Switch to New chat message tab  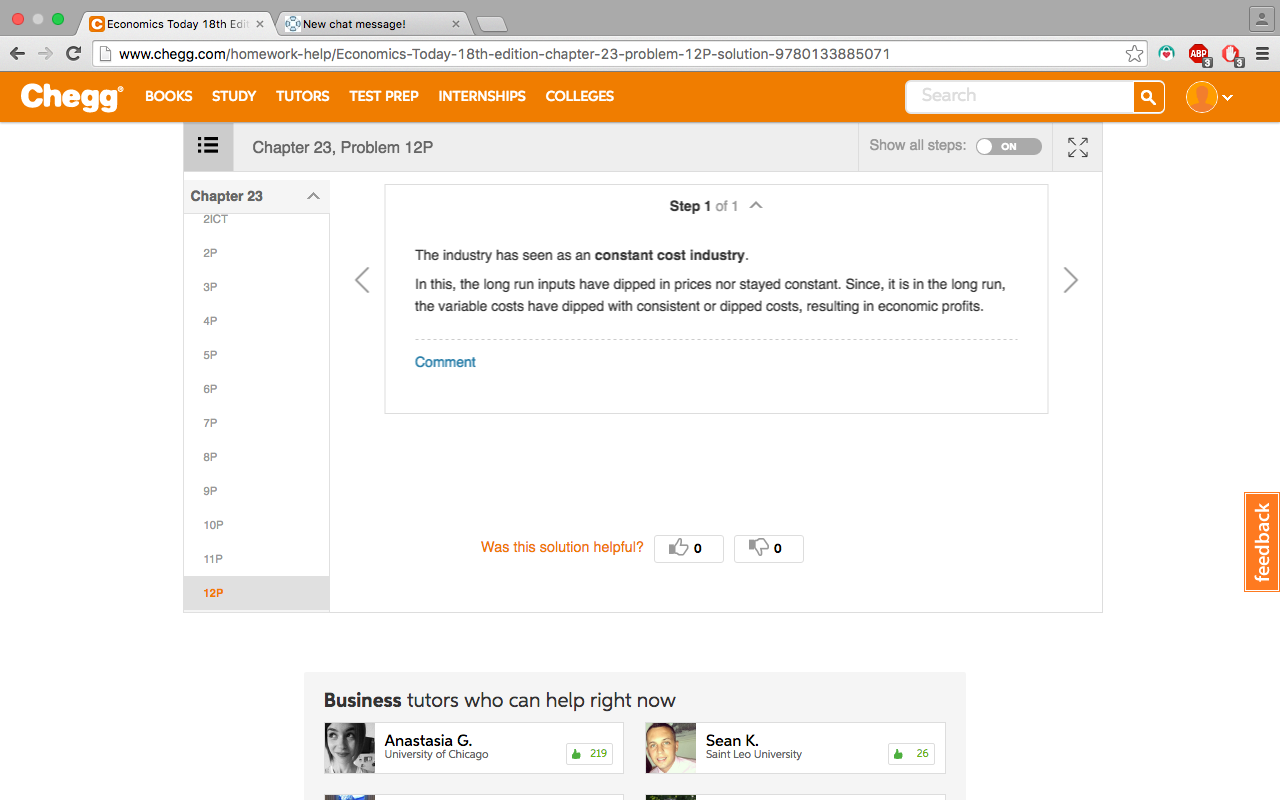pyautogui.click(x=372, y=23)
